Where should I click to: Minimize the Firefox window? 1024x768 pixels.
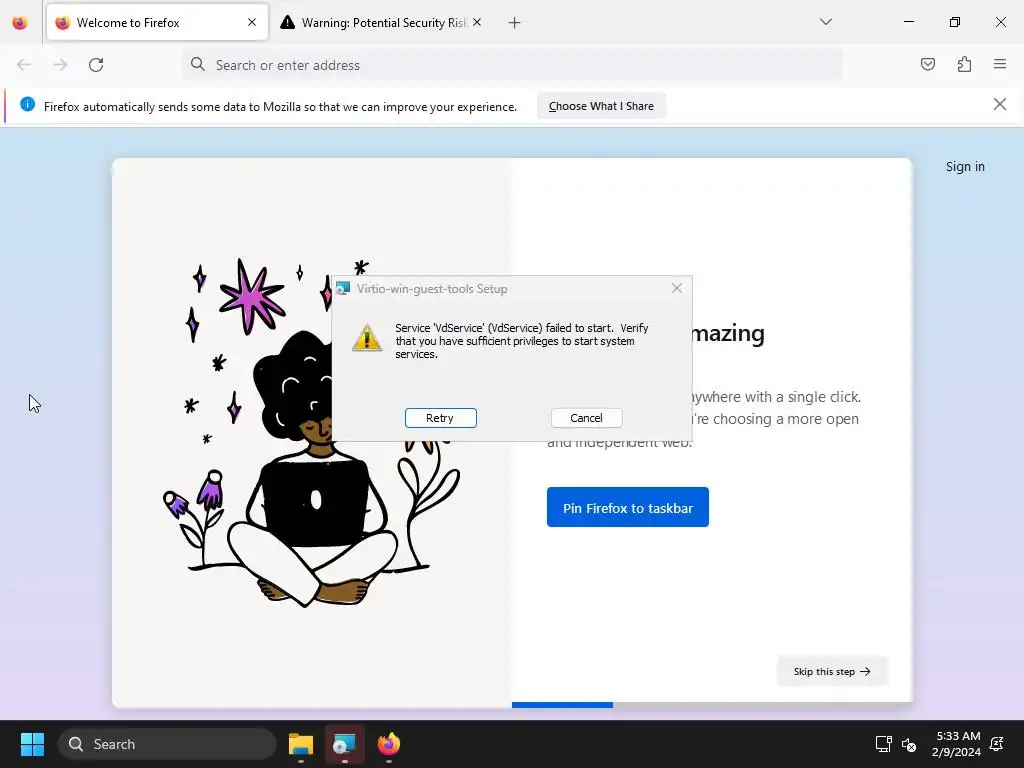click(x=909, y=22)
